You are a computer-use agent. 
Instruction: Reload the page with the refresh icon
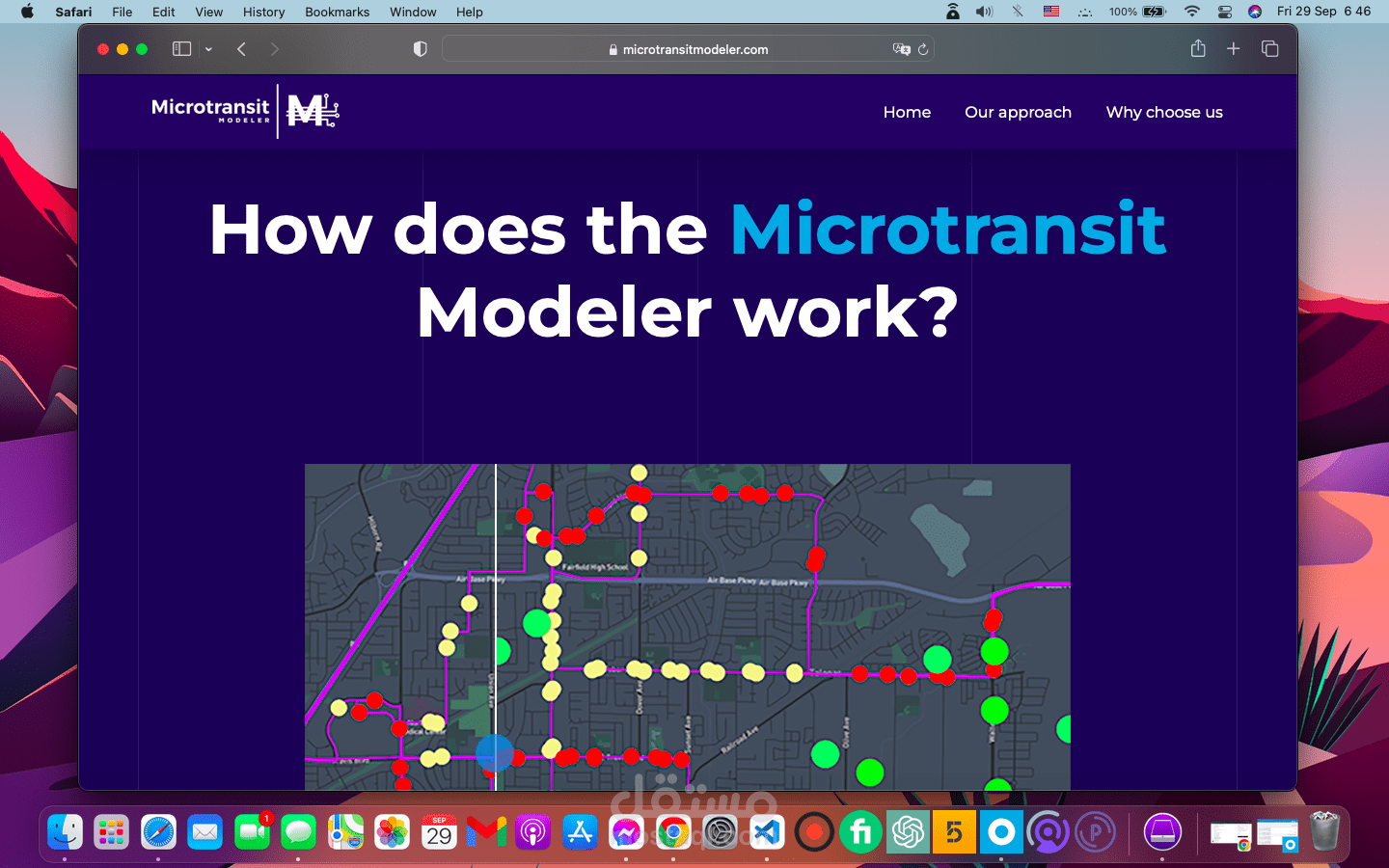point(923,49)
